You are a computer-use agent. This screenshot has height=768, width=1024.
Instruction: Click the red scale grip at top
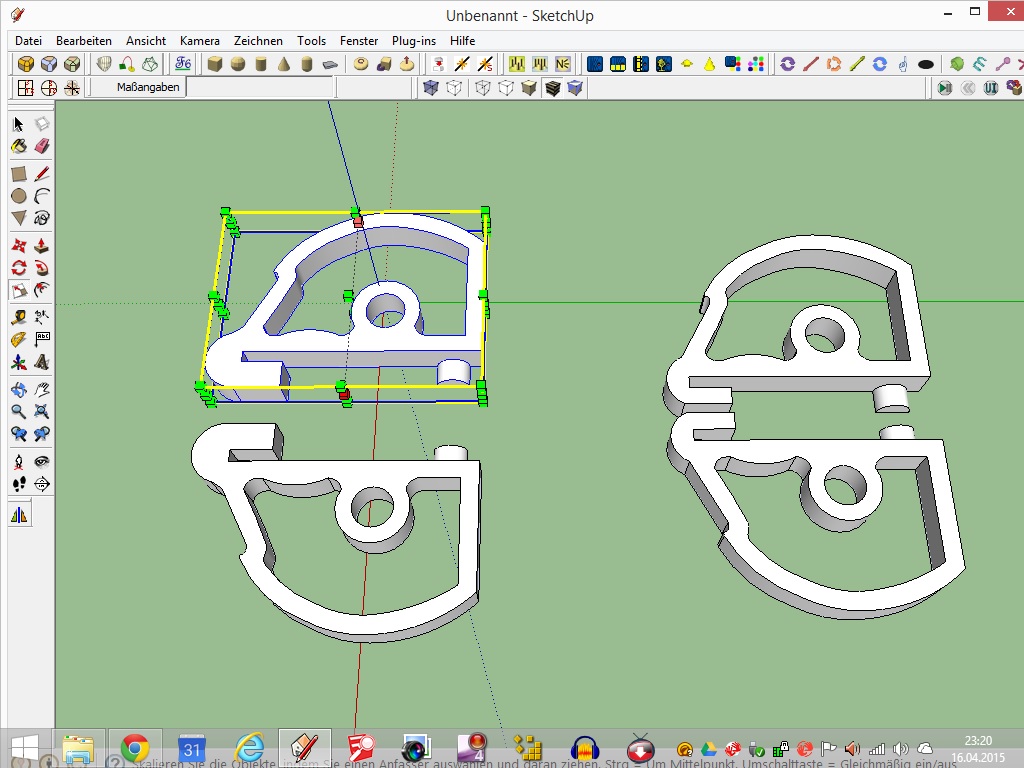[x=358, y=222]
